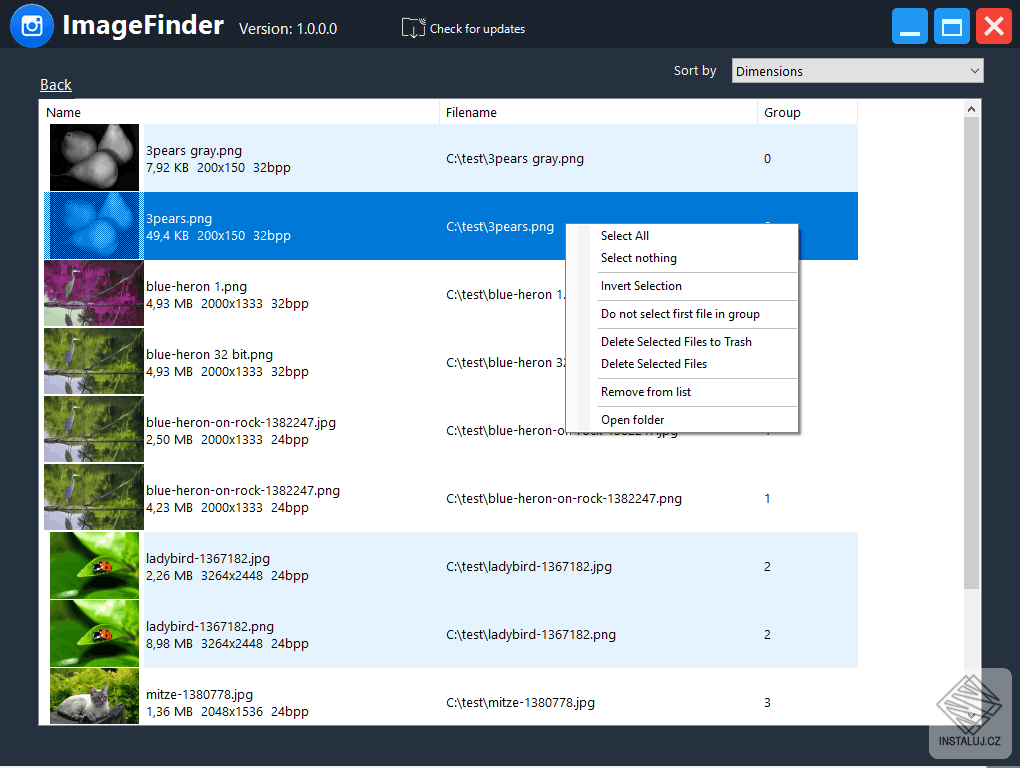Click the name text 3pears gray.png
The width and height of the screenshot is (1020, 768).
194,151
